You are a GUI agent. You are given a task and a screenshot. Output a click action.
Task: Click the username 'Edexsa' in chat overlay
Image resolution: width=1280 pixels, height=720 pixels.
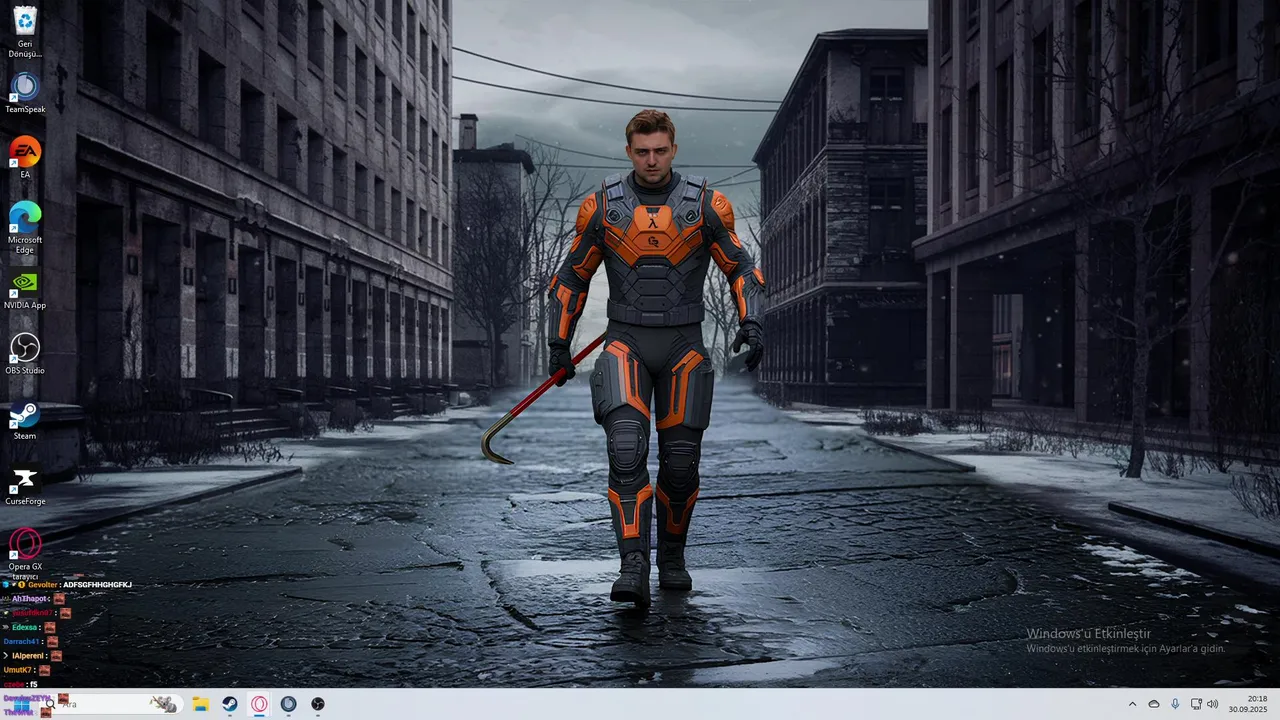coord(25,627)
